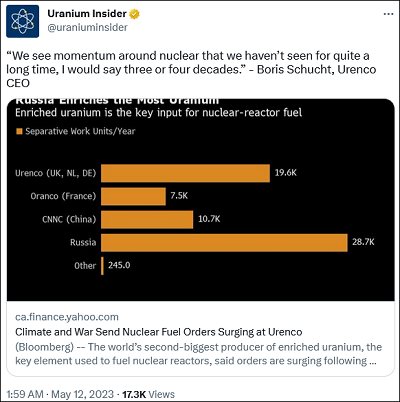Click the Bloomberg article description snippet
The image size is (400, 402).
tap(198, 354)
